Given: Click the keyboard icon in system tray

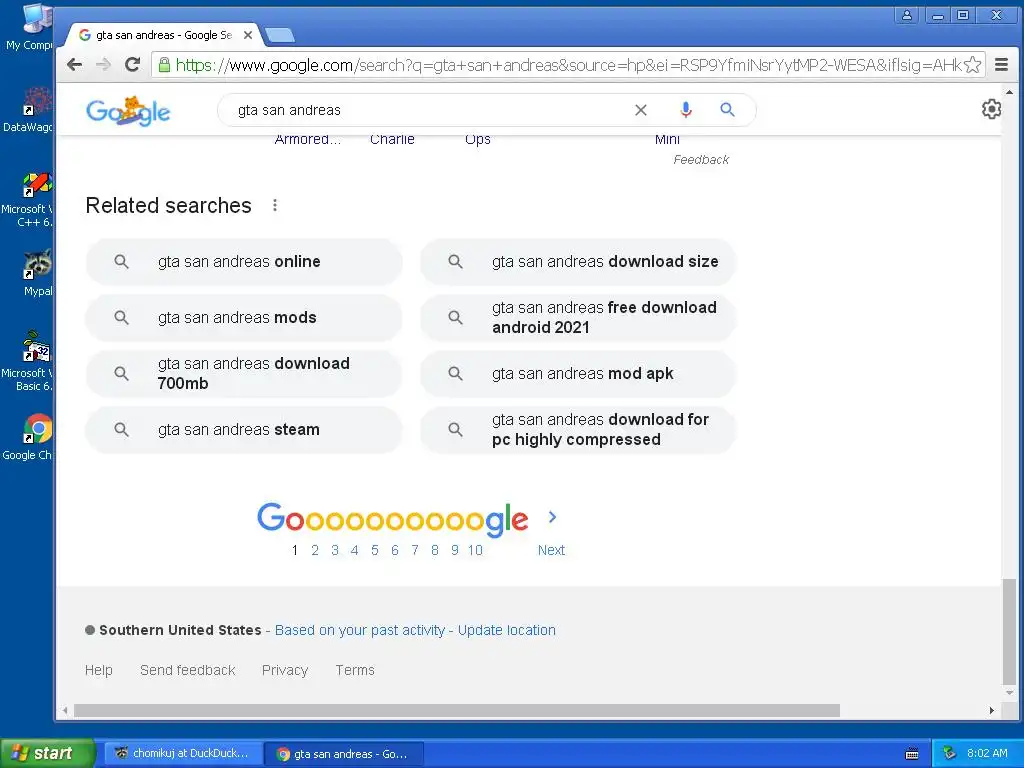Looking at the screenshot, I should 912,754.
